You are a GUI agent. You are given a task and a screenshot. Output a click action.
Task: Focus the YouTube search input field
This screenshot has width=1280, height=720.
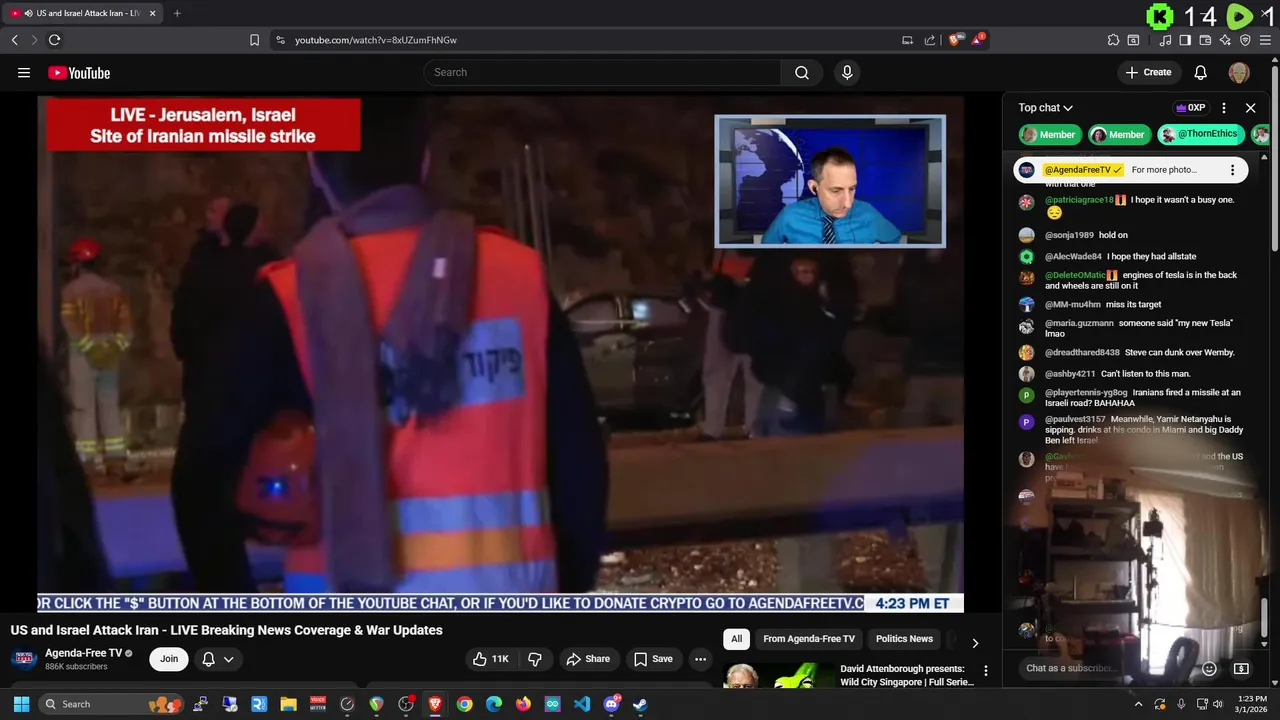(x=602, y=72)
